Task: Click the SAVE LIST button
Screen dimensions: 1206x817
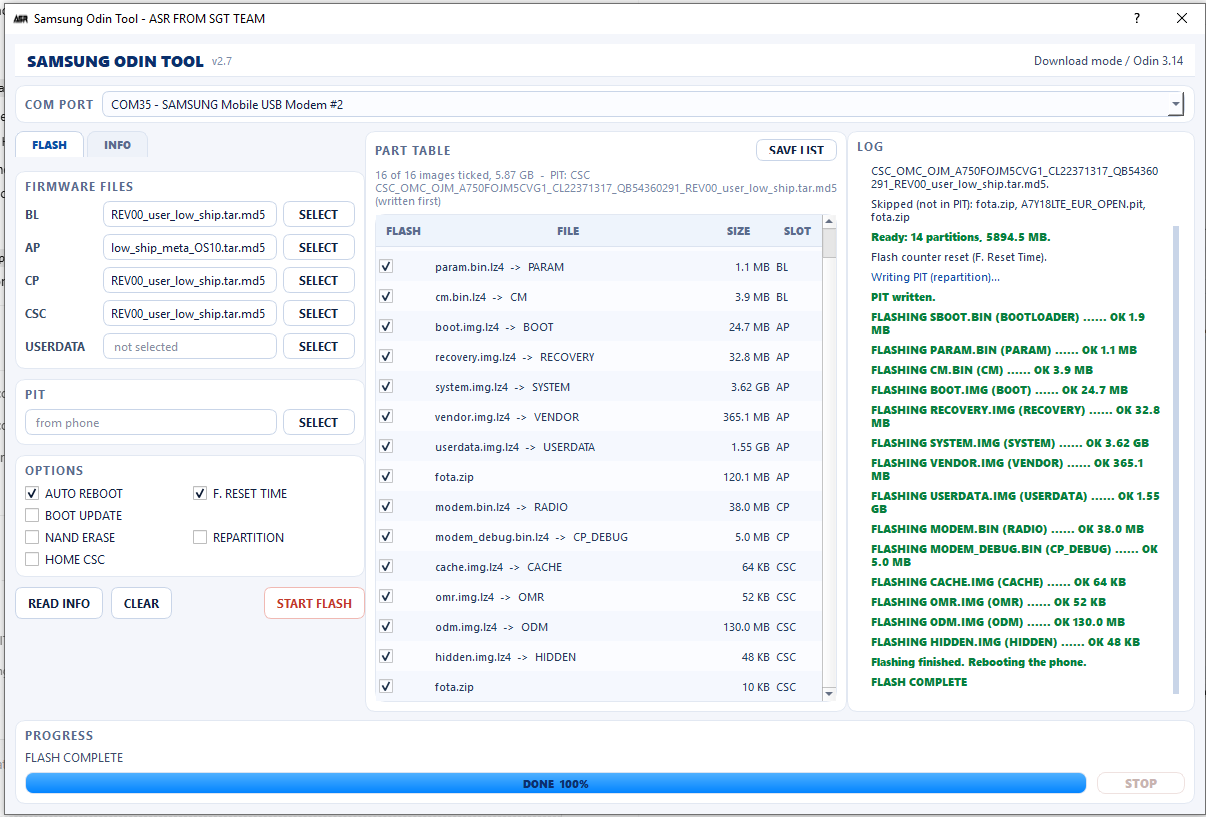Action: pos(796,150)
